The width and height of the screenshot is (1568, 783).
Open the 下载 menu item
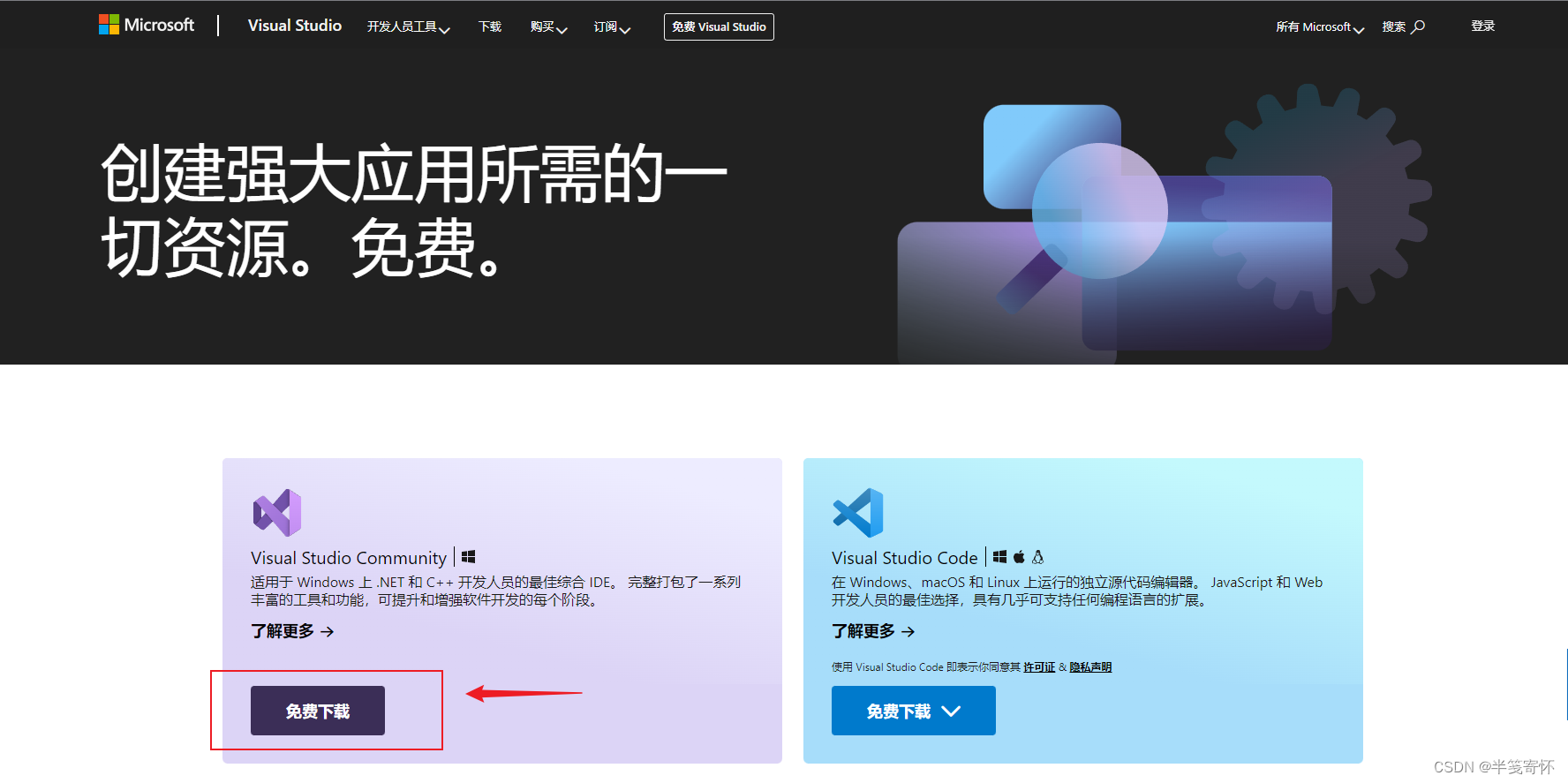coord(490,26)
